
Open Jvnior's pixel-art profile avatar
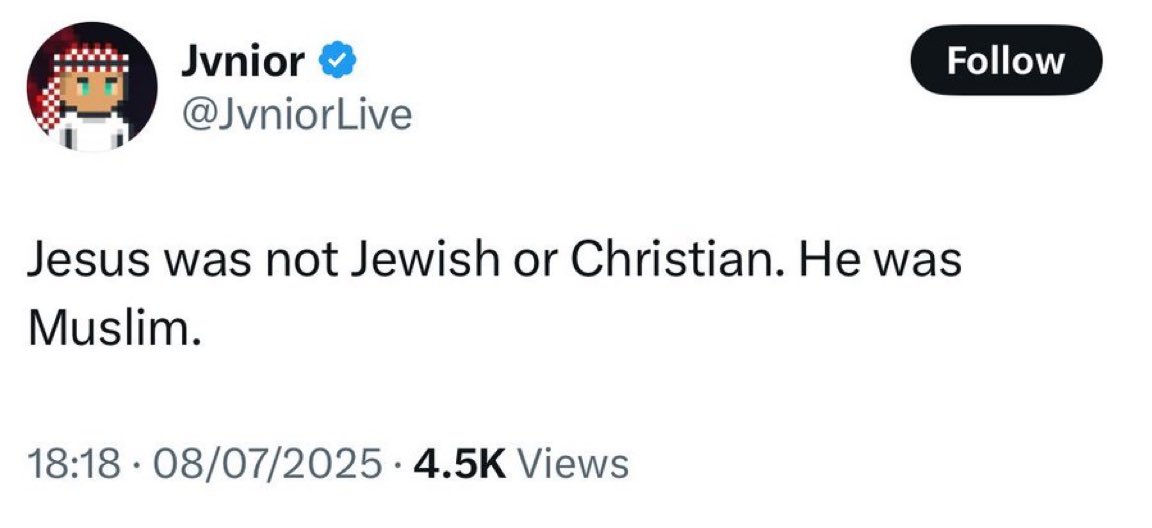point(92,87)
